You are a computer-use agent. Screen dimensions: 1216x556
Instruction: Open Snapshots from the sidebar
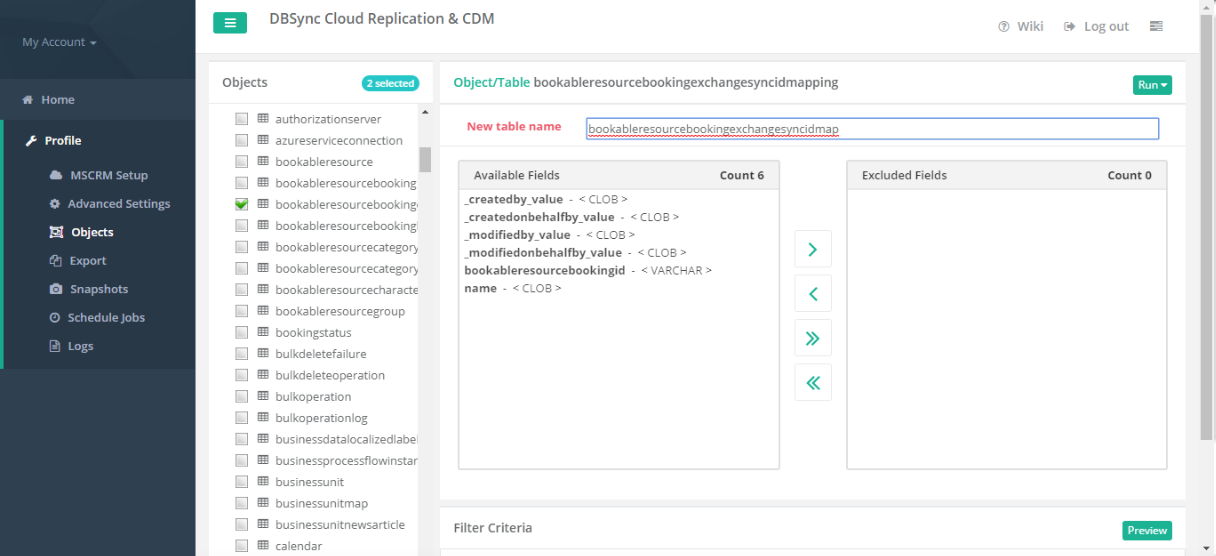click(x=98, y=289)
